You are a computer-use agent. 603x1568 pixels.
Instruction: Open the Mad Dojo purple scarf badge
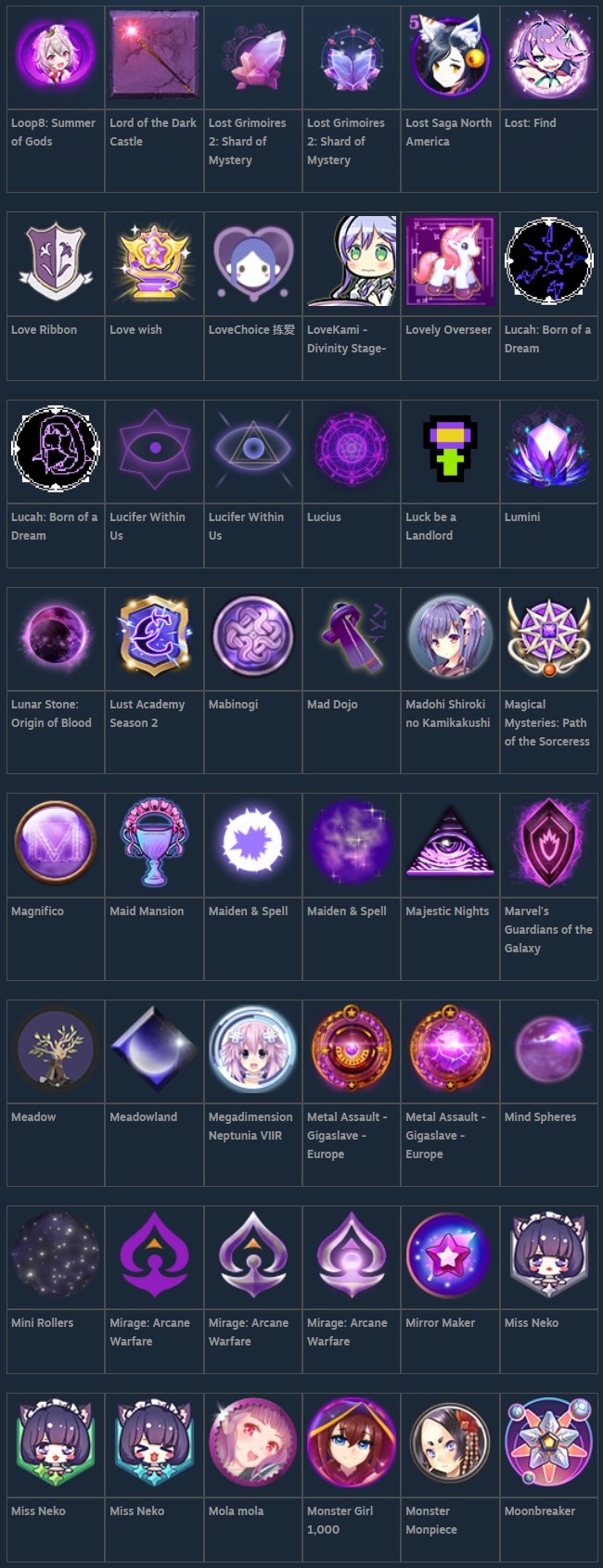click(x=352, y=636)
